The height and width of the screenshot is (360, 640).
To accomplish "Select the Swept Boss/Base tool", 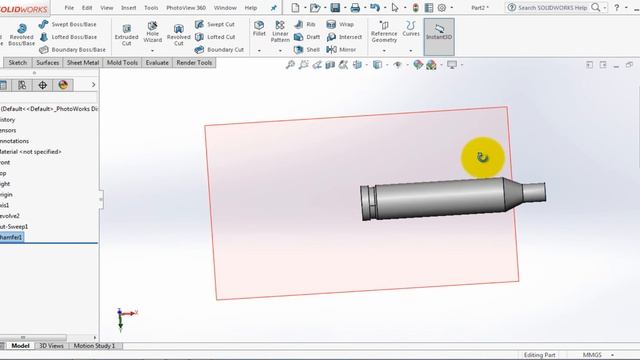I will (x=68, y=24).
